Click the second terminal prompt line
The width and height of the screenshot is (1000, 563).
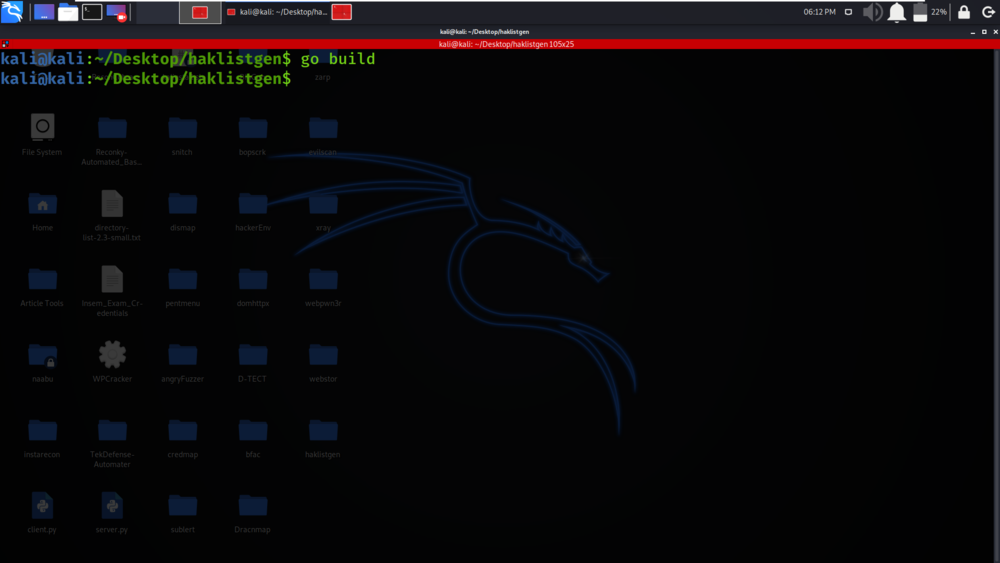(x=146, y=78)
